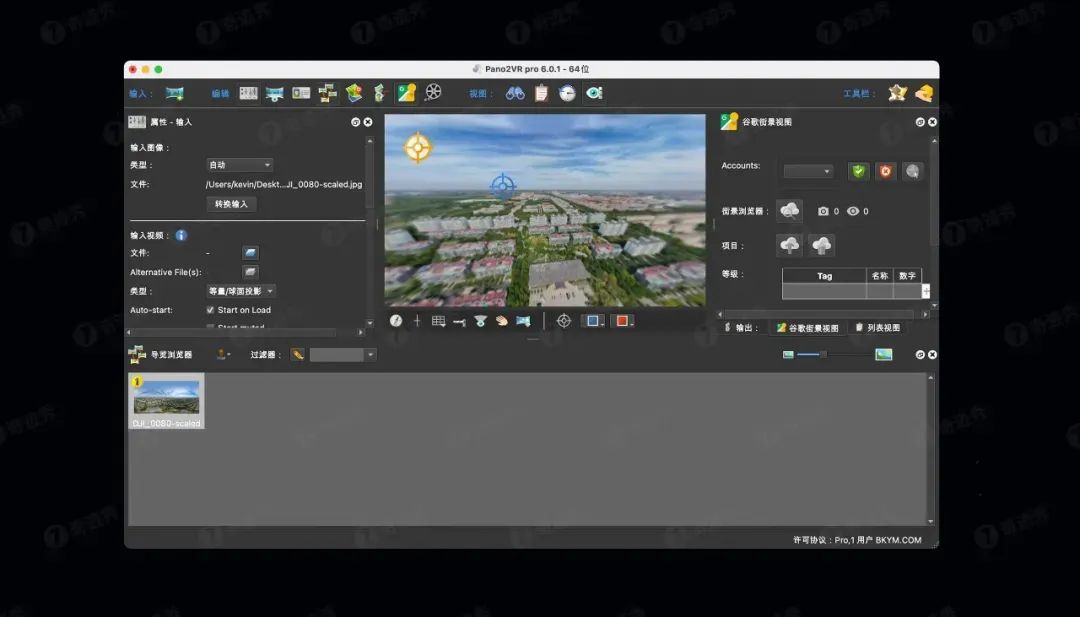
Task: Click the input panorama icon beside 输入
Action: point(175,93)
